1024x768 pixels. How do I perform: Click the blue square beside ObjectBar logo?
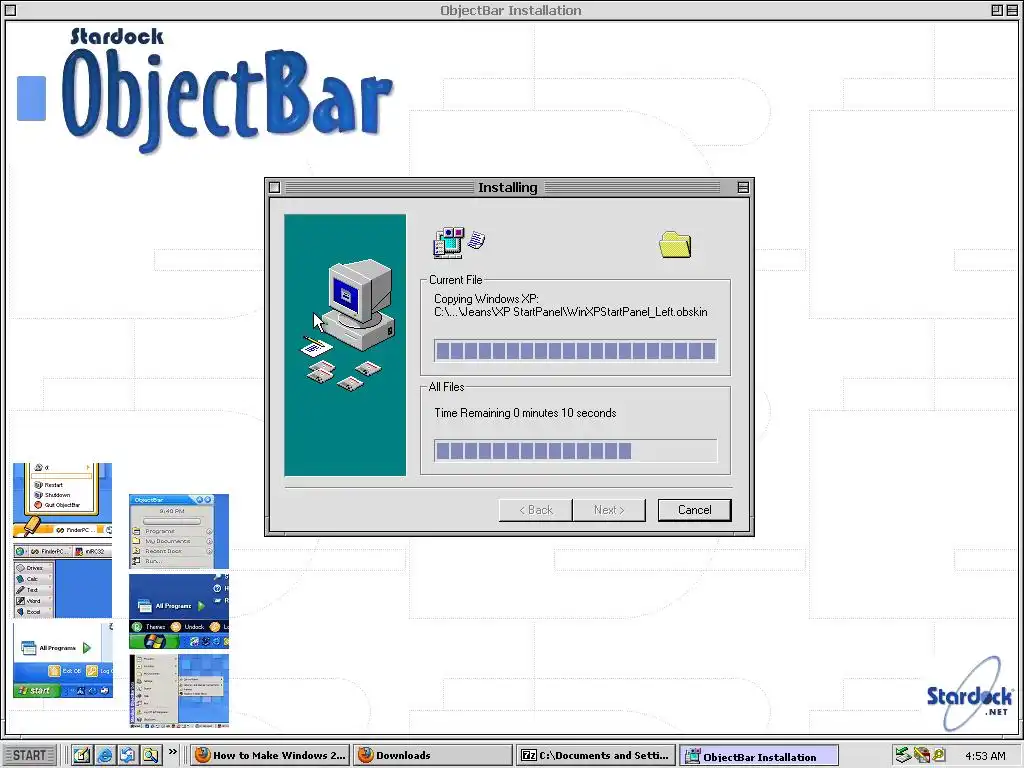coord(31,99)
